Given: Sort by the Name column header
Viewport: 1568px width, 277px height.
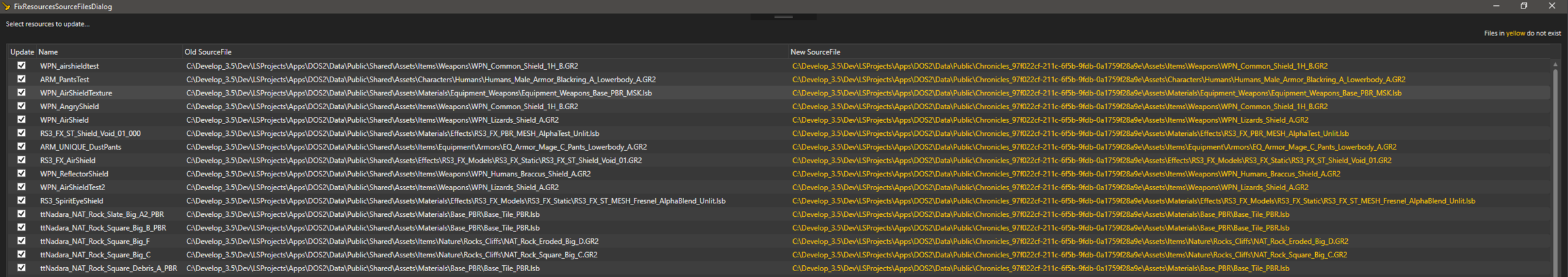Looking at the screenshot, I should tap(48, 52).
